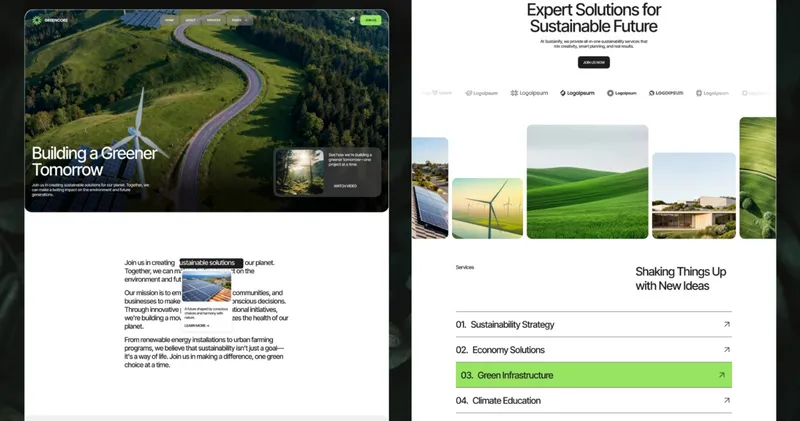
Task: Click Watch Video in the hero card
Action: [345, 186]
